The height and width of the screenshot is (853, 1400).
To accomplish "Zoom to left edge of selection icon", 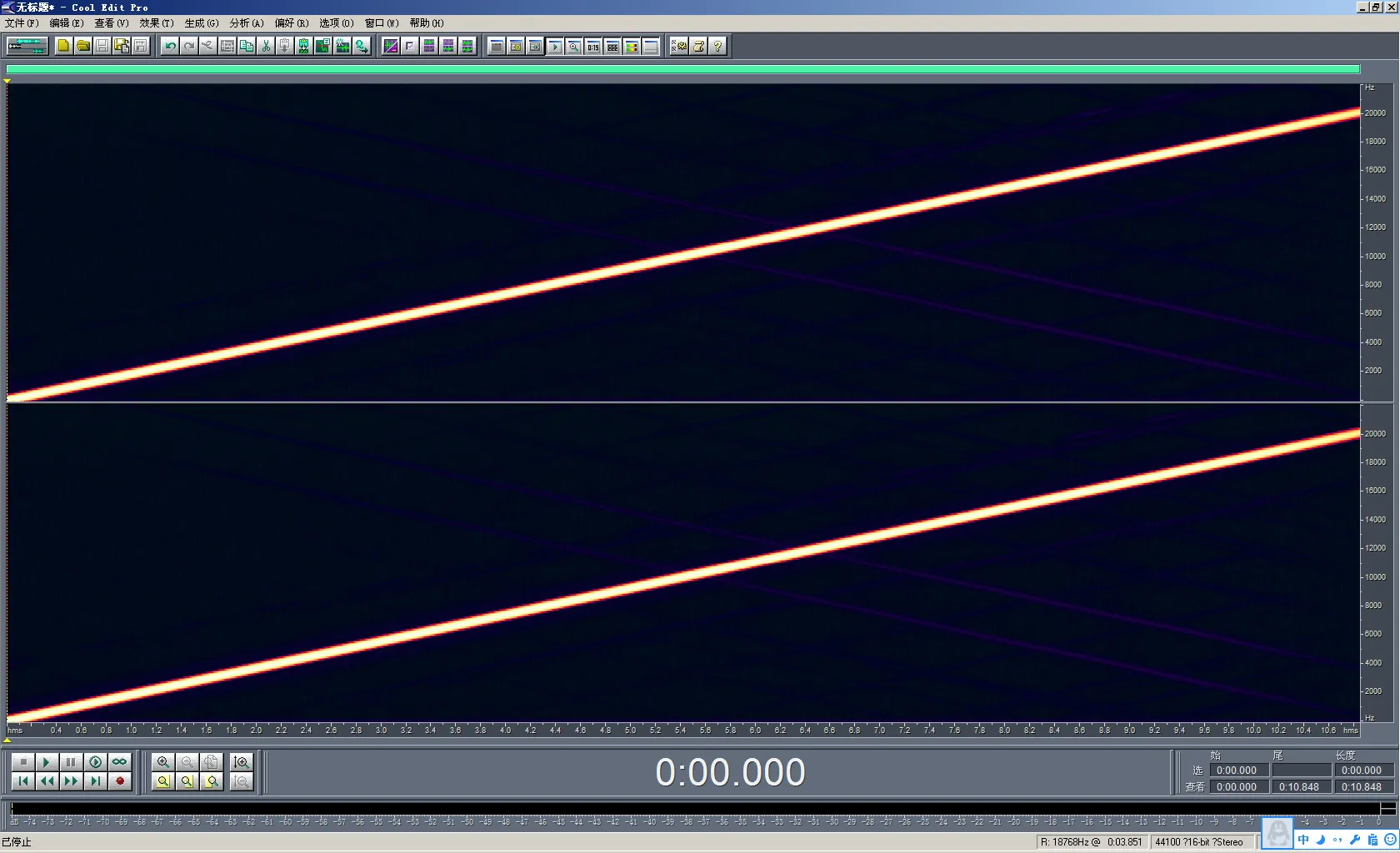I will pos(187,781).
